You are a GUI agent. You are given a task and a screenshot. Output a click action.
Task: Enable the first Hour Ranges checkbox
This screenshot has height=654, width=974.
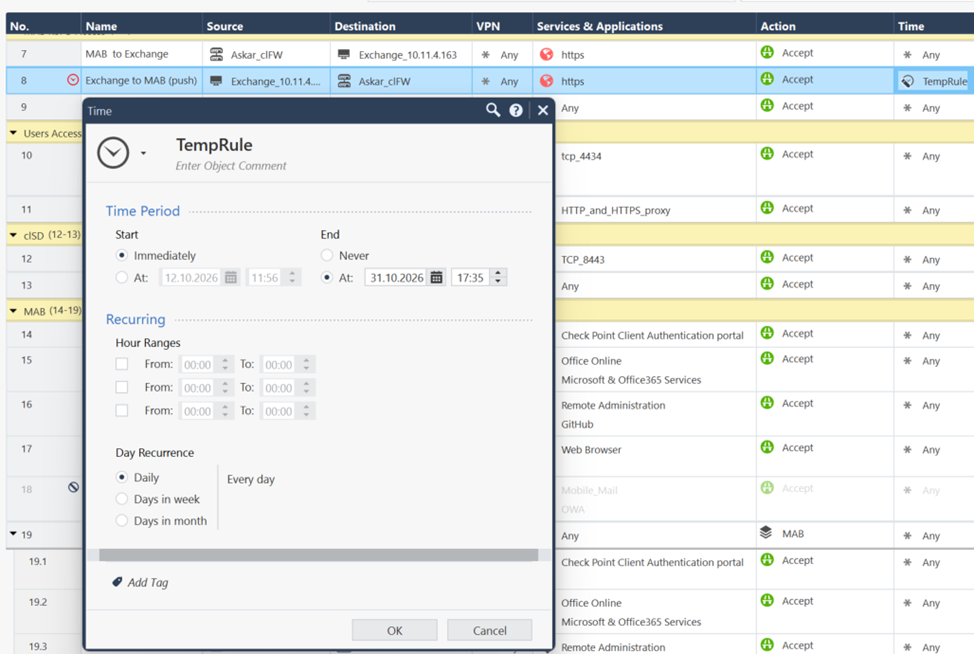click(x=122, y=364)
